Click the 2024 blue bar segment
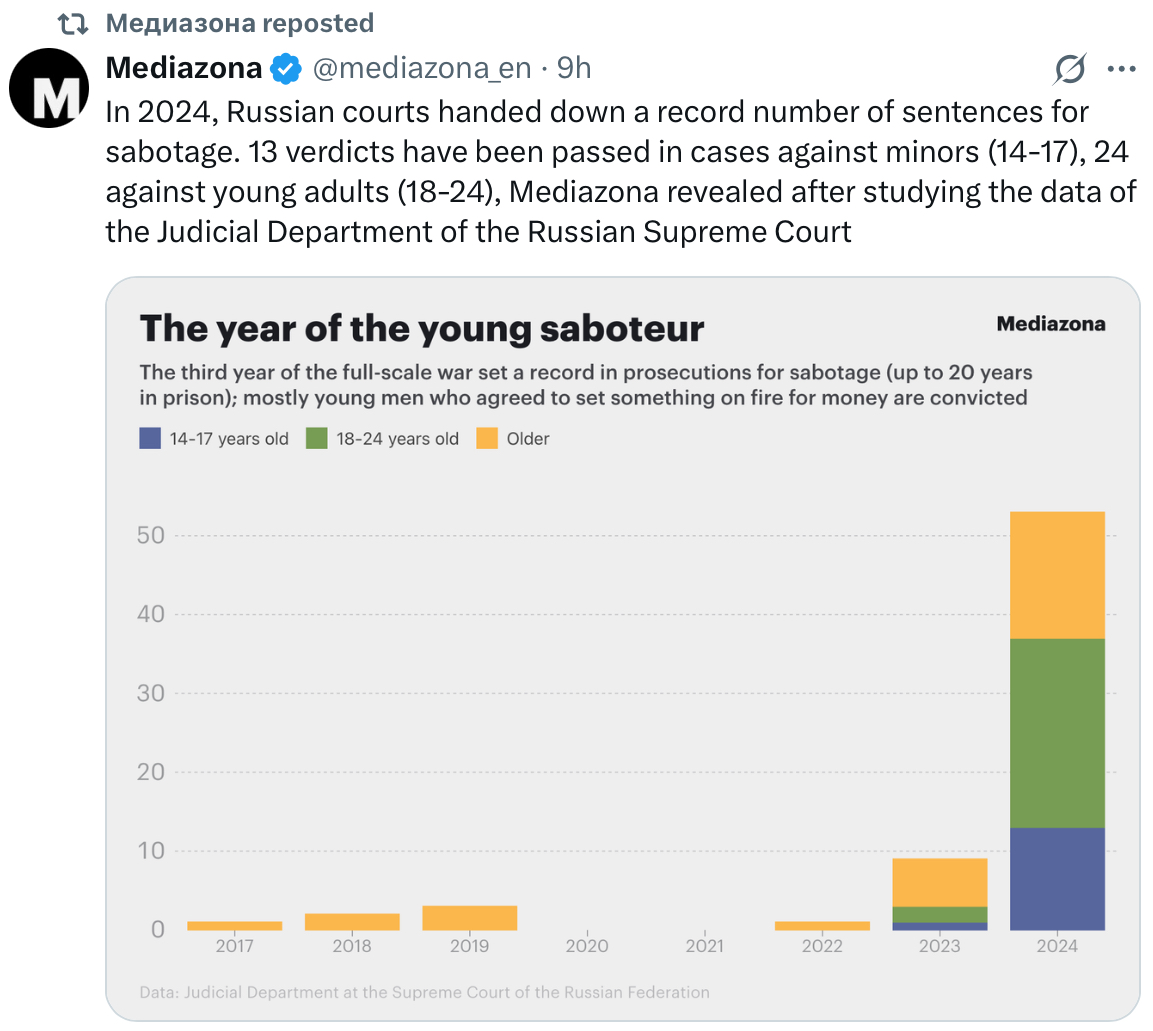This screenshot has width=1153, height=1031. pos(1057,878)
